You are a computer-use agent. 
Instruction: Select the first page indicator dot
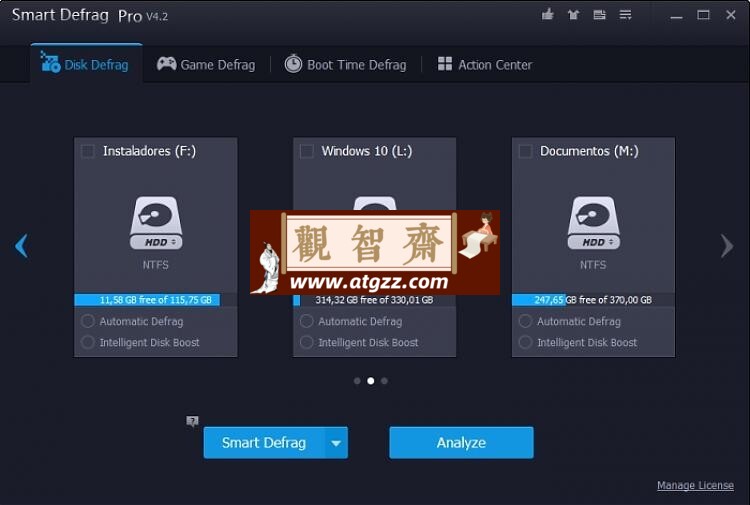pos(357,381)
